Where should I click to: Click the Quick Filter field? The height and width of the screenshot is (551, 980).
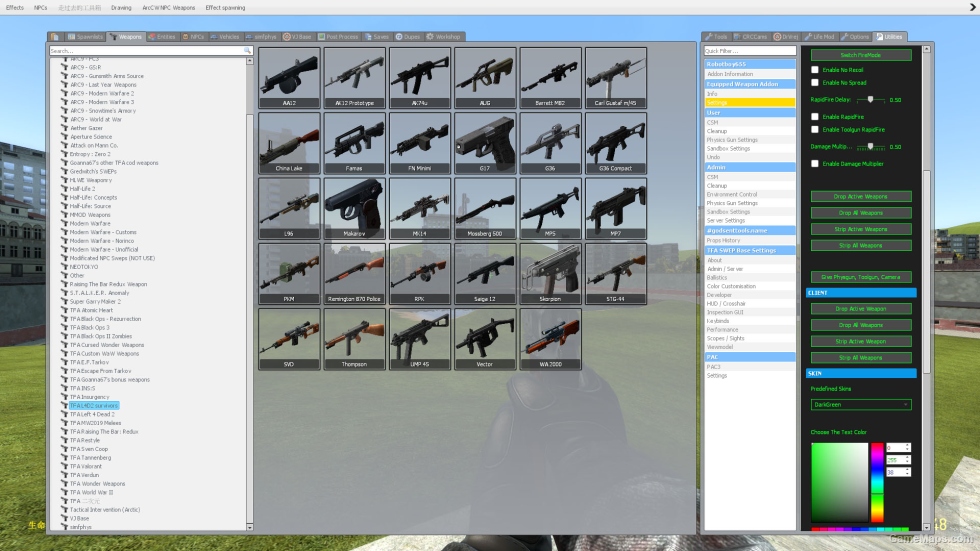click(x=749, y=51)
